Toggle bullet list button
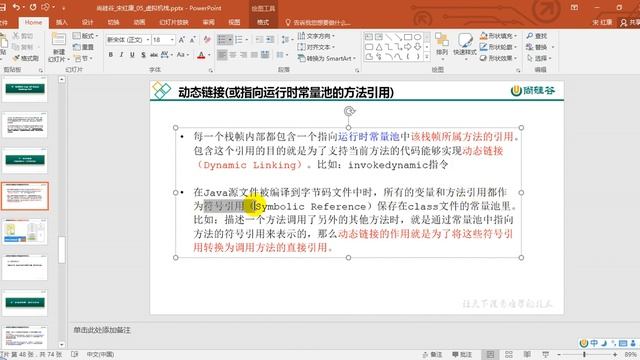This screenshot has height=360, width=640. 222,40
